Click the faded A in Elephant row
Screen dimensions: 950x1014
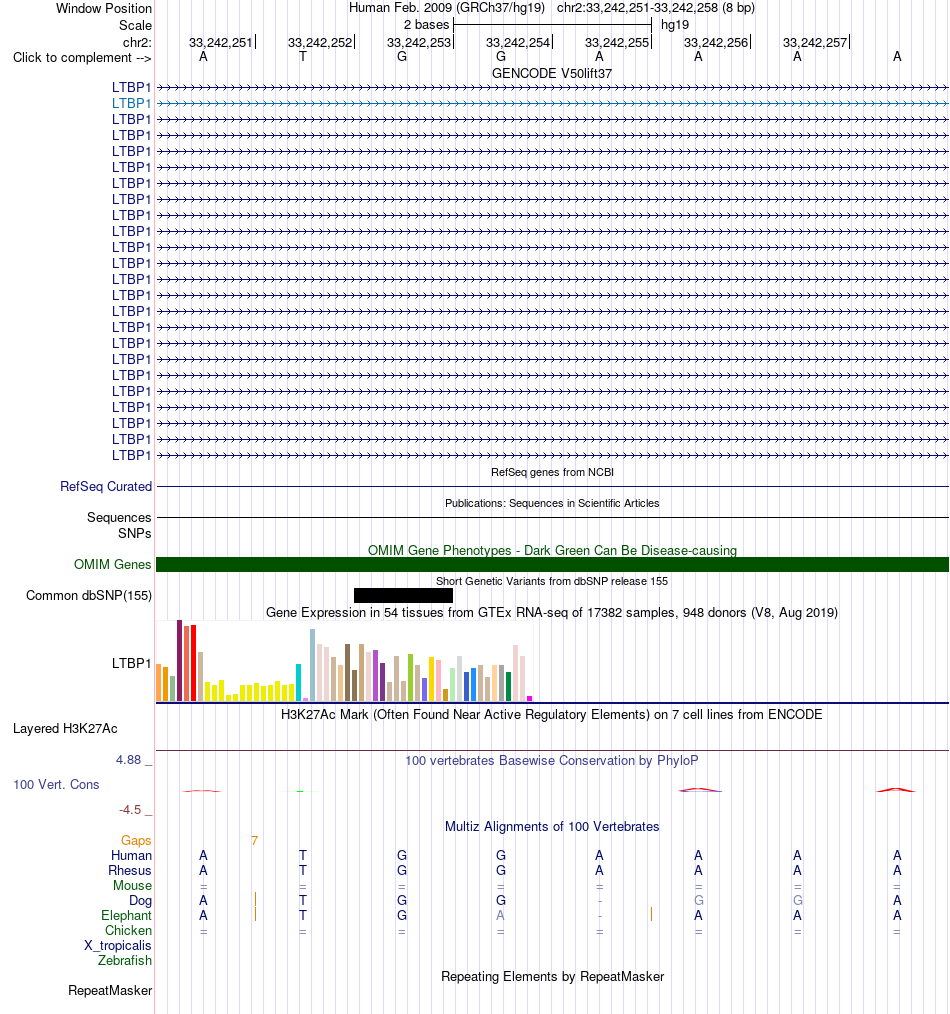501,916
